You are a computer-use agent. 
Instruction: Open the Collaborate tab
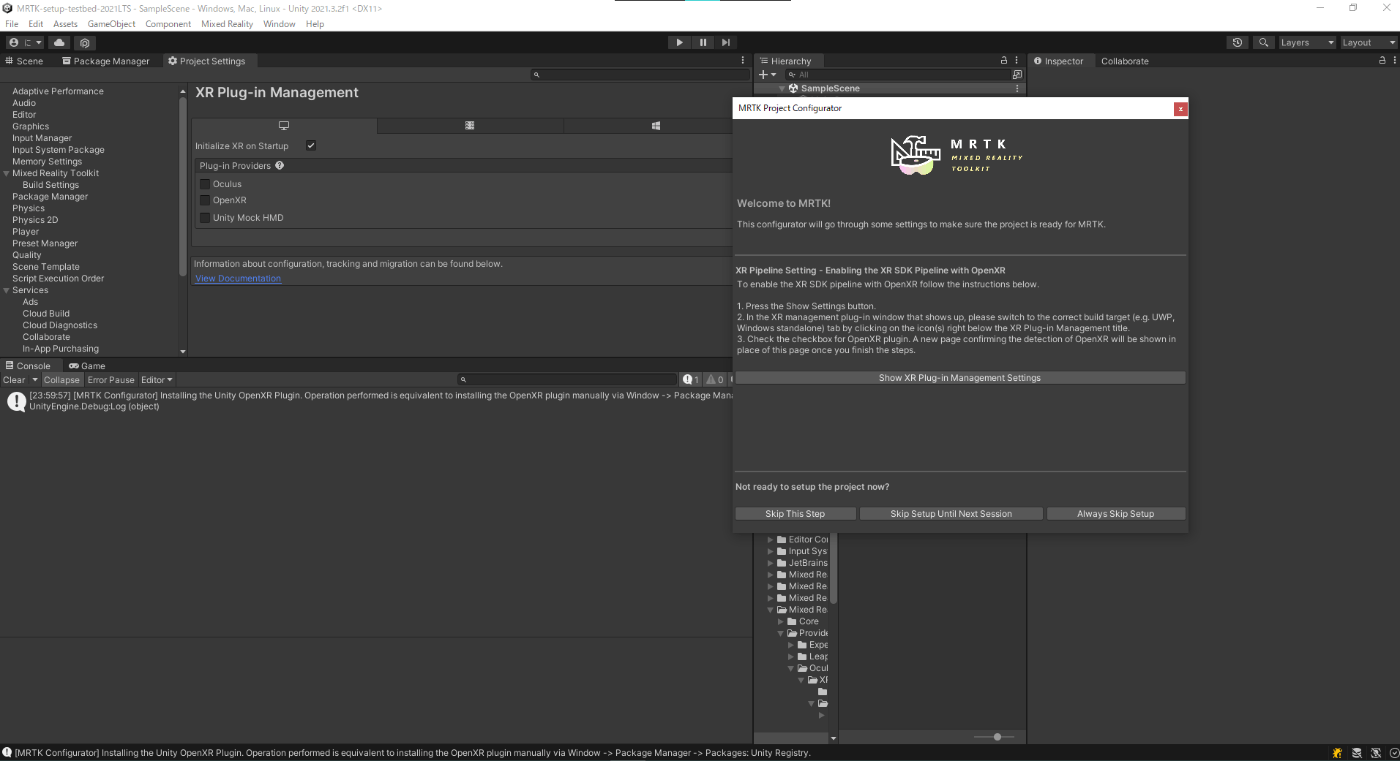[x=1125, y=61]
